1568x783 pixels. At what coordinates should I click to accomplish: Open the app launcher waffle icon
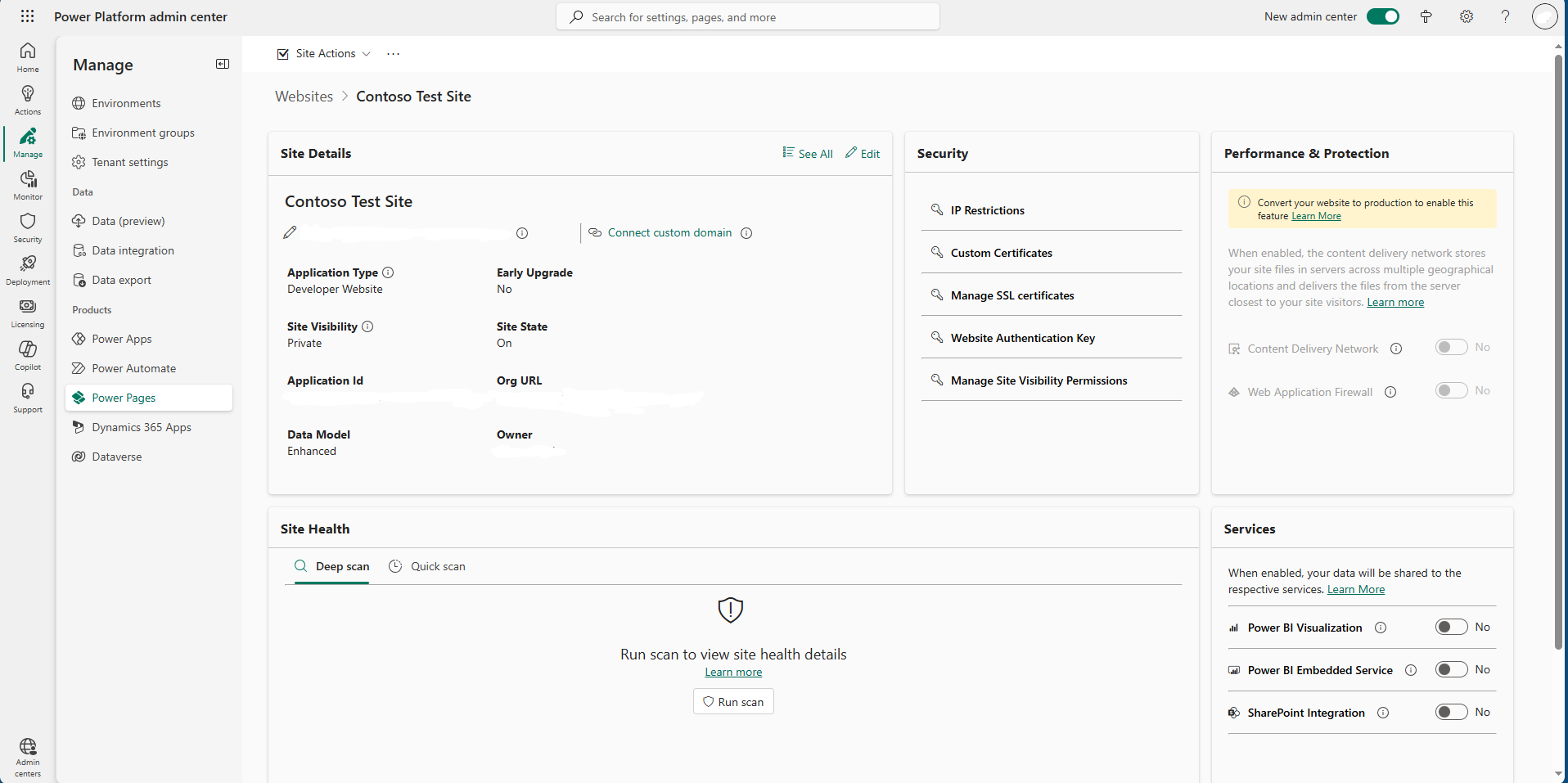27,16
